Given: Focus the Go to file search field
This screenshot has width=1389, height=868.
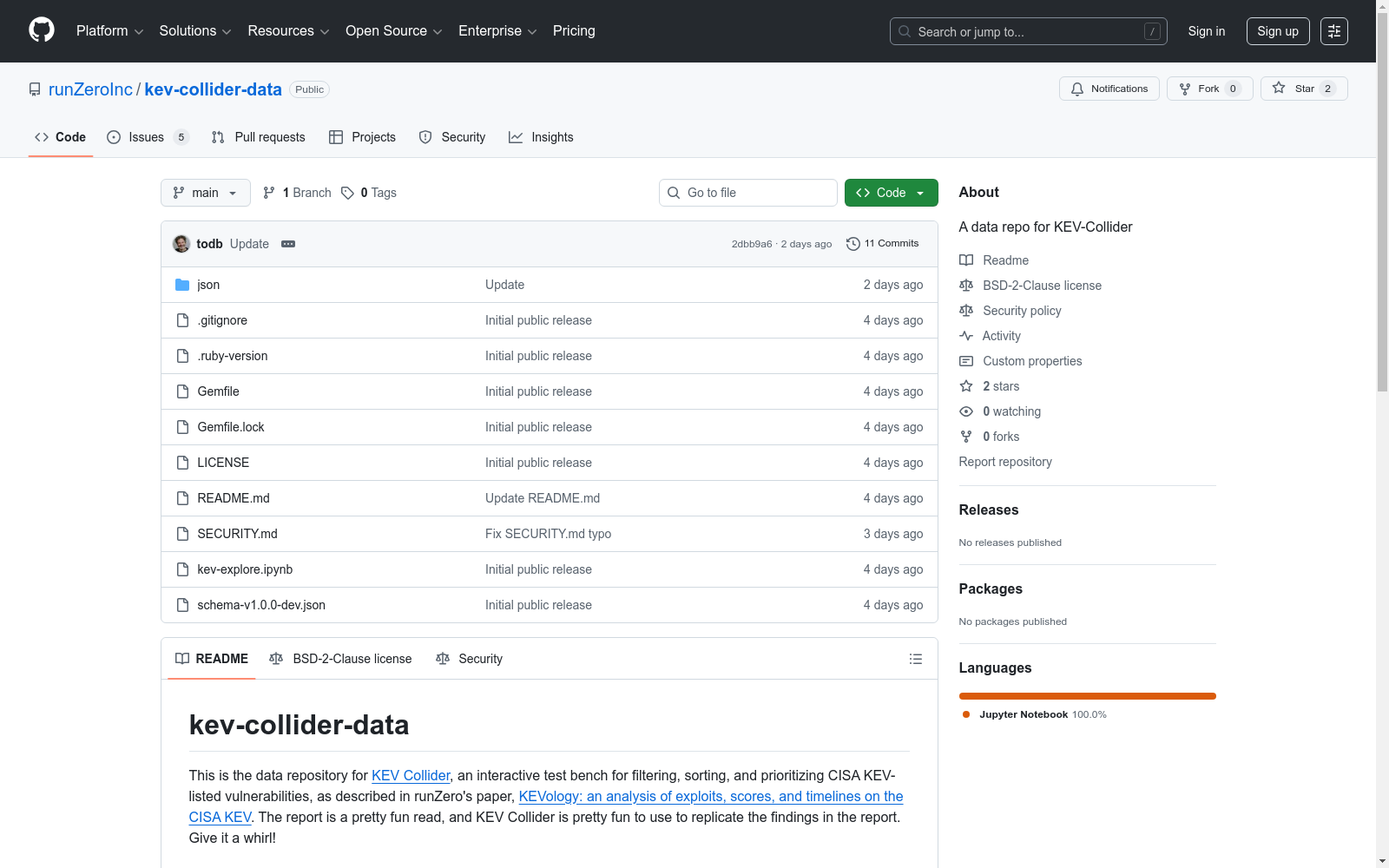Looking at the screenshot, I should coord(748,193).
